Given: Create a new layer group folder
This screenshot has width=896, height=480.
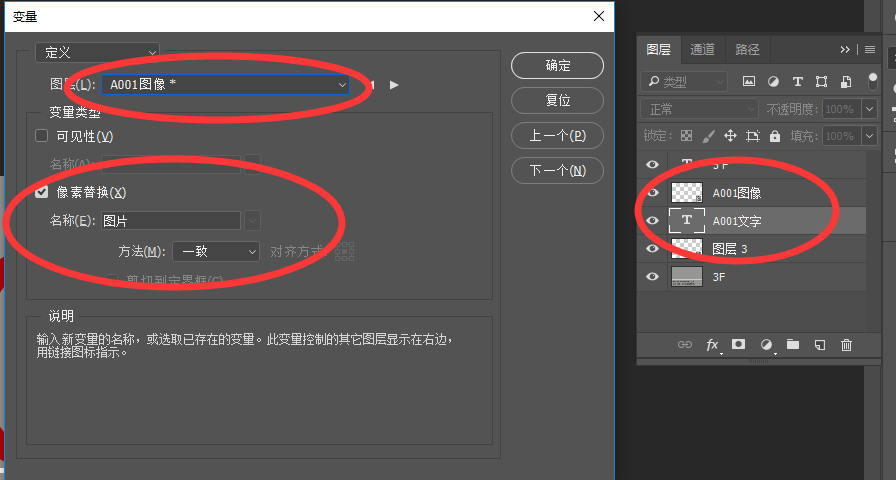Looking at the screenshot, I should pyautogui.click(x=793, y=344).
